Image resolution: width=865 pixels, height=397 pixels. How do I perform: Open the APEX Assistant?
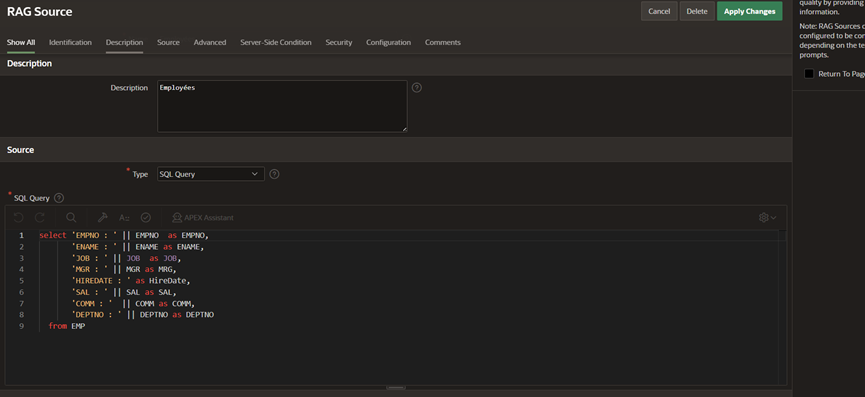pos(202,218)
